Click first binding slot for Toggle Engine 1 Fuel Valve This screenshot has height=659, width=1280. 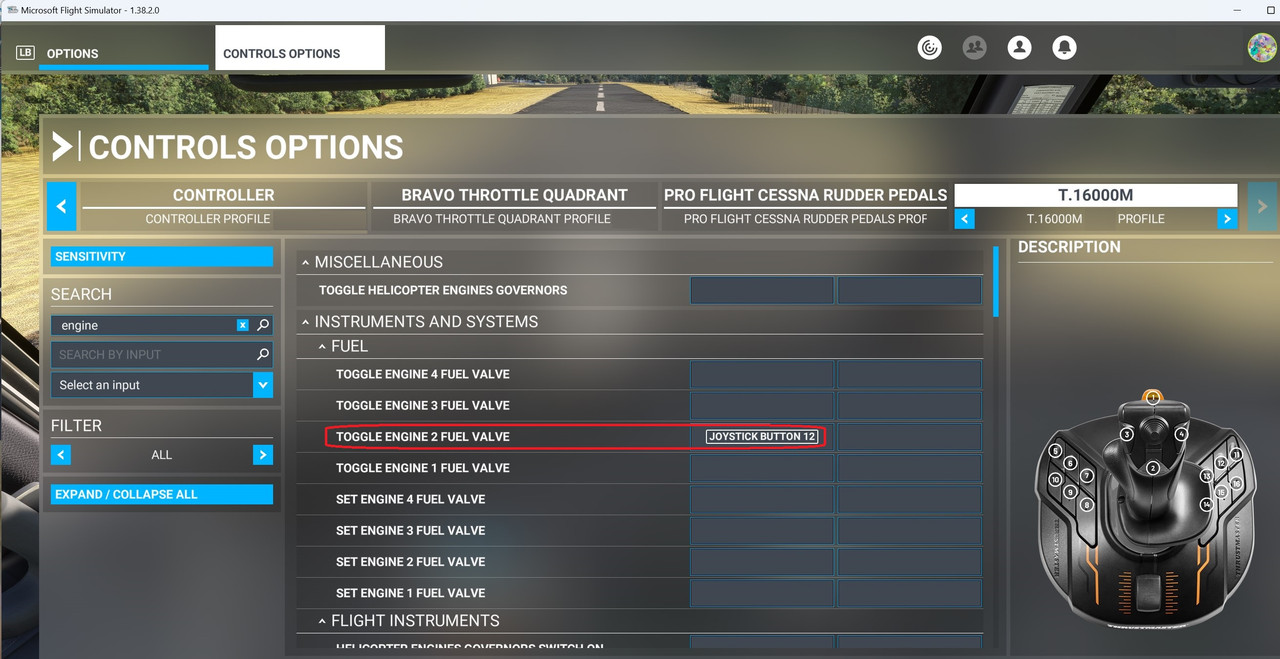(762, 467)
